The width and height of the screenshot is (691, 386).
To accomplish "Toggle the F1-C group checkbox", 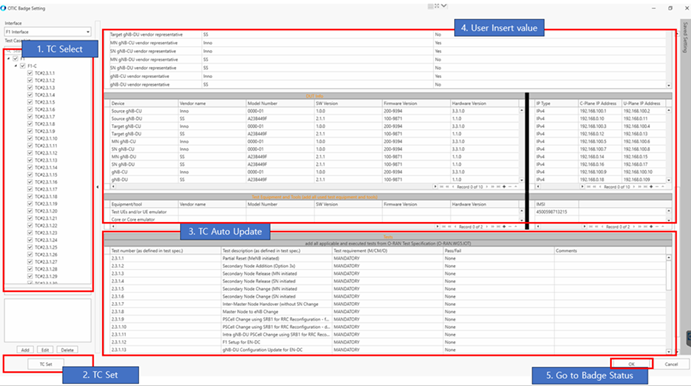I will point(23,66).
